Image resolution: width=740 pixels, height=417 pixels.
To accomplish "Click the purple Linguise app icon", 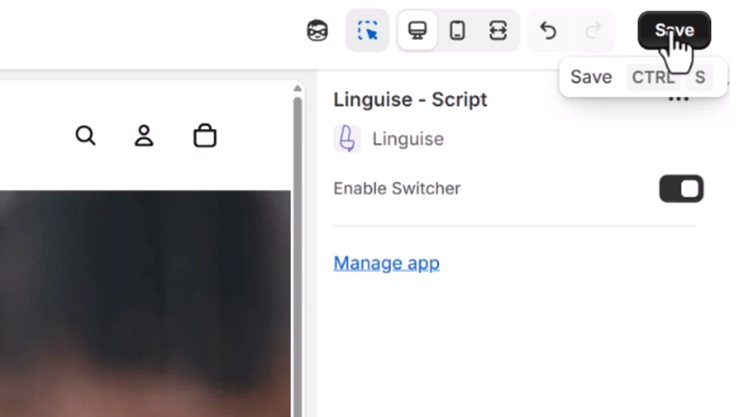I will point(347,139).
